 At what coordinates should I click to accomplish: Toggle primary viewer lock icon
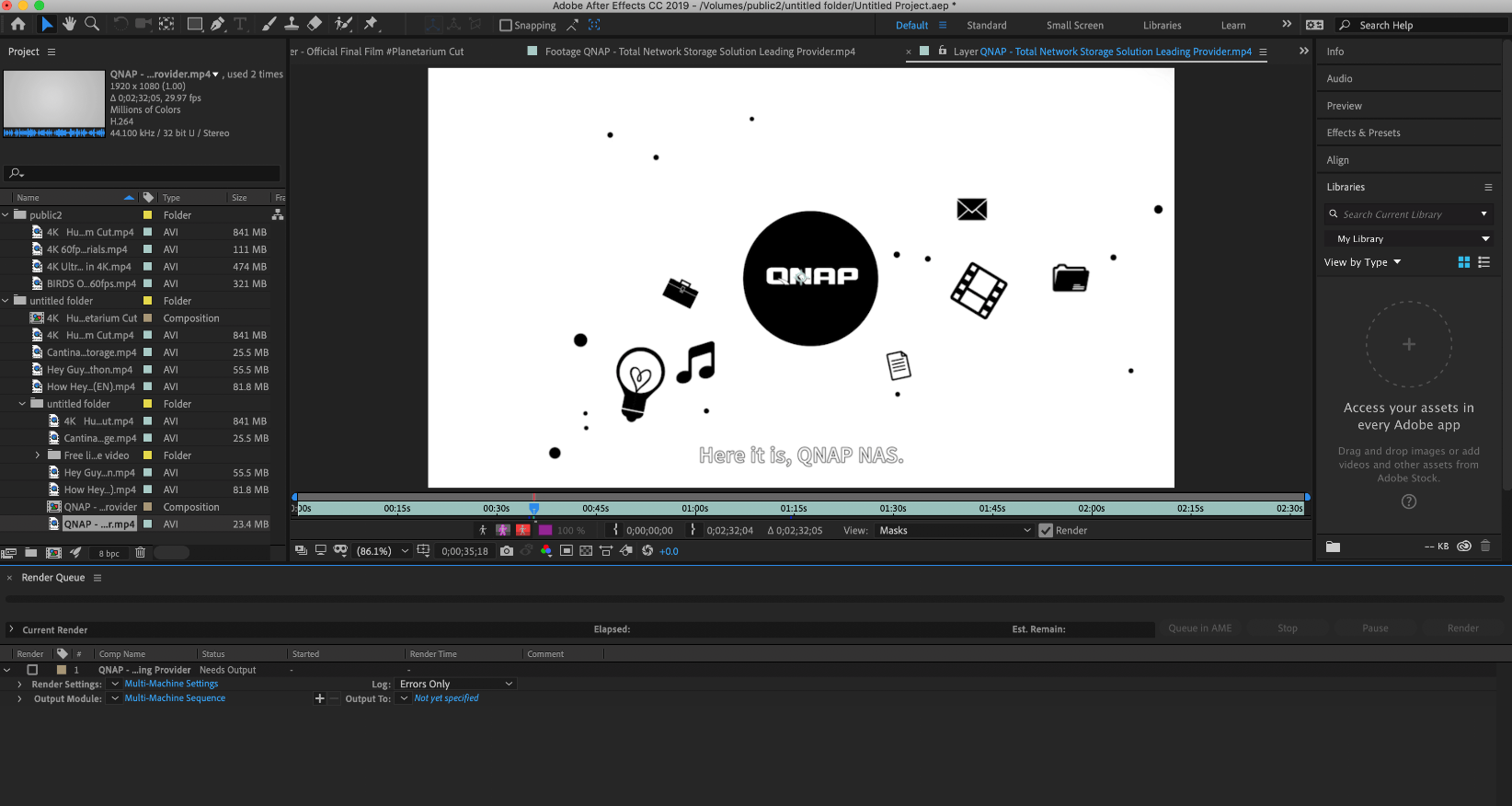(943, 52)
